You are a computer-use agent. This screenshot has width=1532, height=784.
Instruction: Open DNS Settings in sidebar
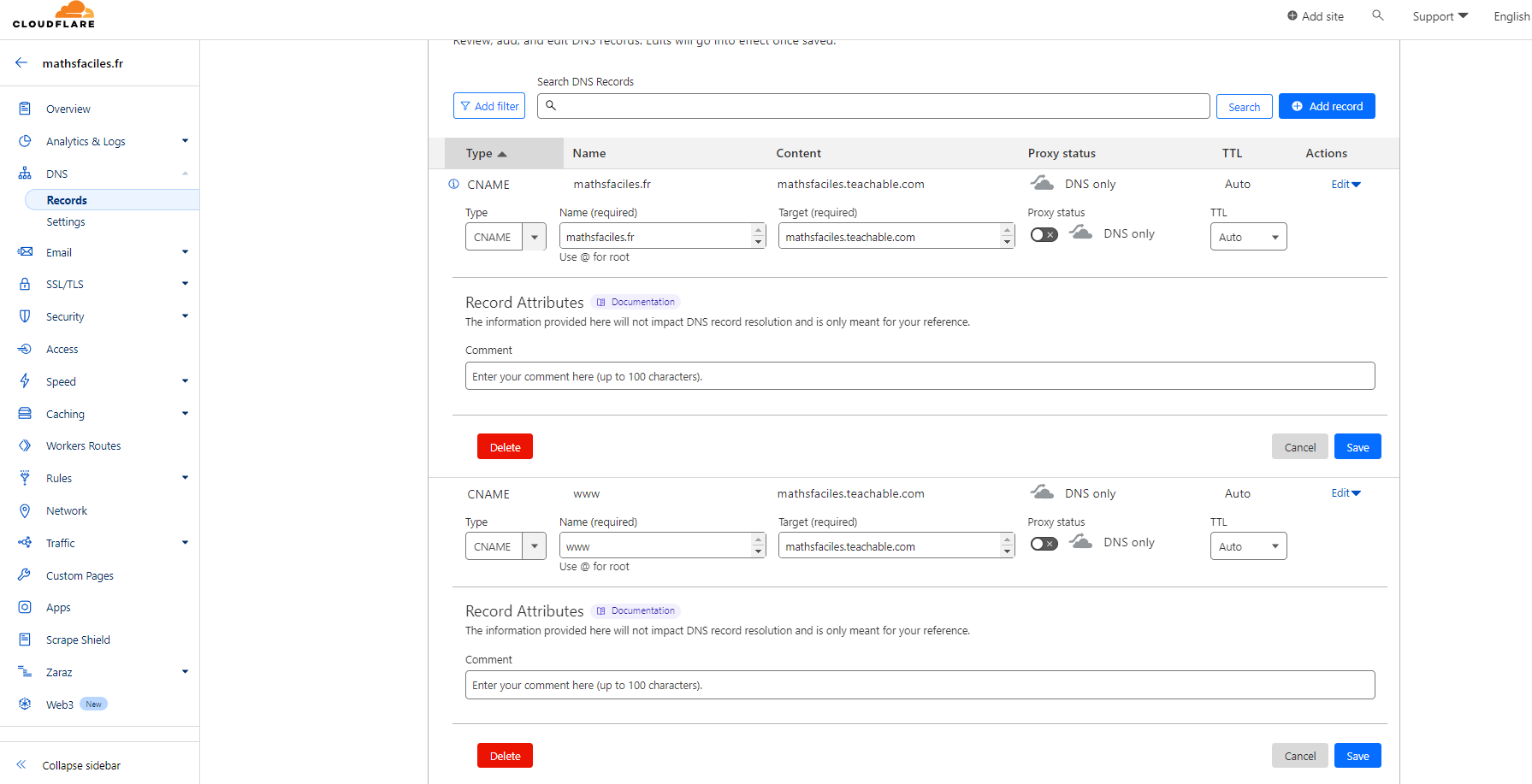[66, 221]
